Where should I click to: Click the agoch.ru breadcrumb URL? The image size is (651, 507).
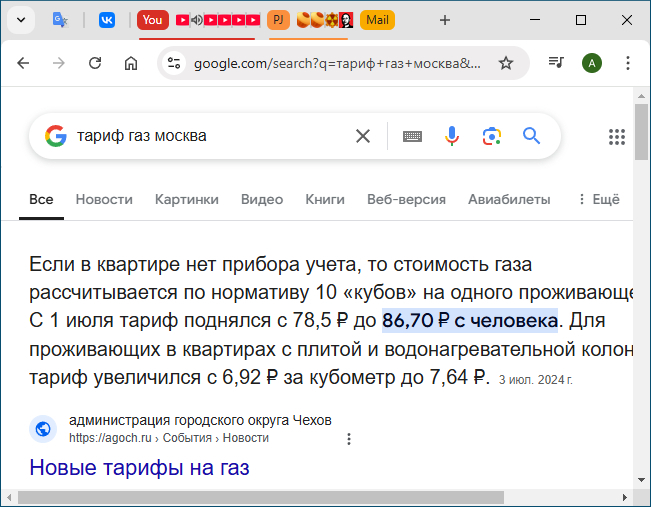pyautogui.click(x=169, y=438)
